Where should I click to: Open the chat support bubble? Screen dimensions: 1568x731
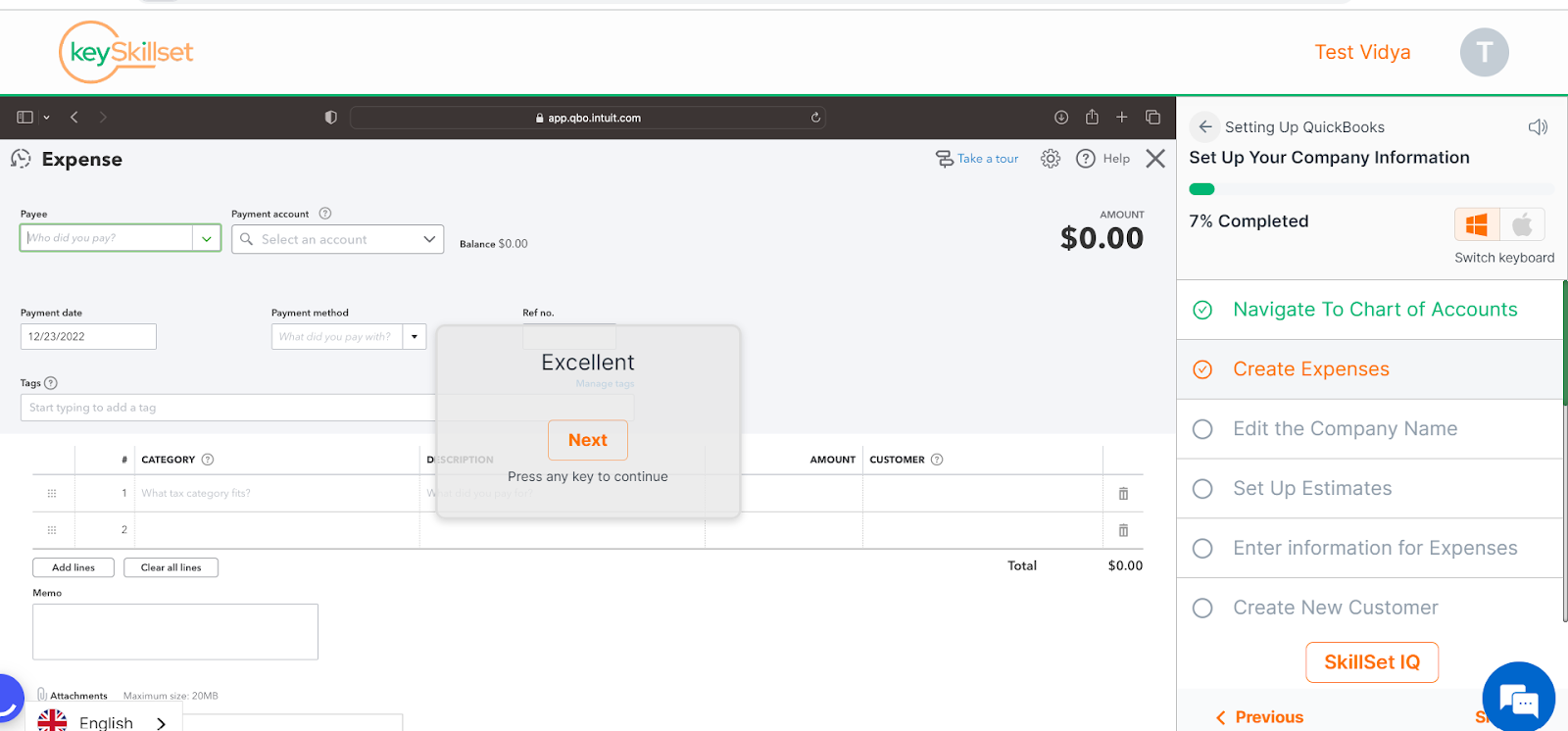(1519, 698)
